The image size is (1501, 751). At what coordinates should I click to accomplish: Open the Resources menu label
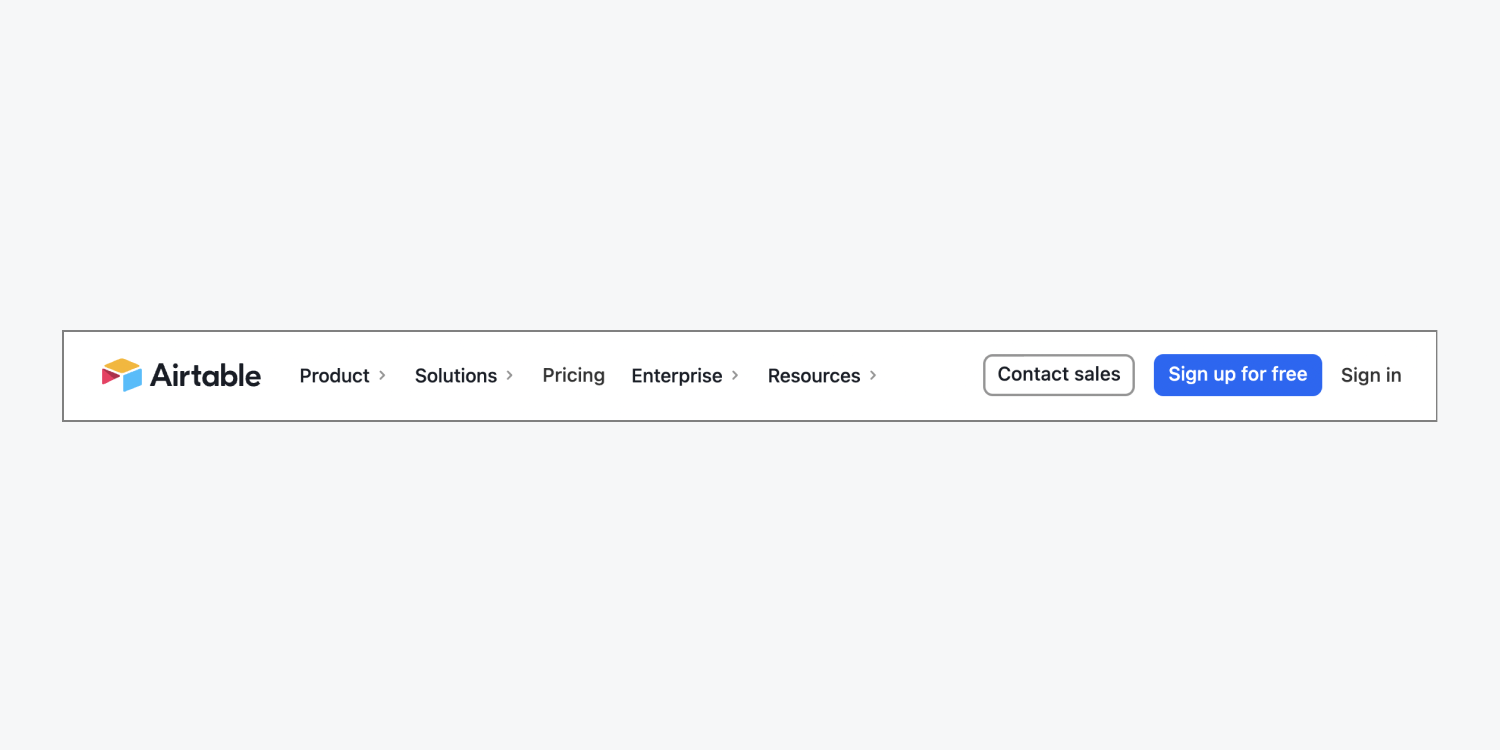[x=814, y=376]
